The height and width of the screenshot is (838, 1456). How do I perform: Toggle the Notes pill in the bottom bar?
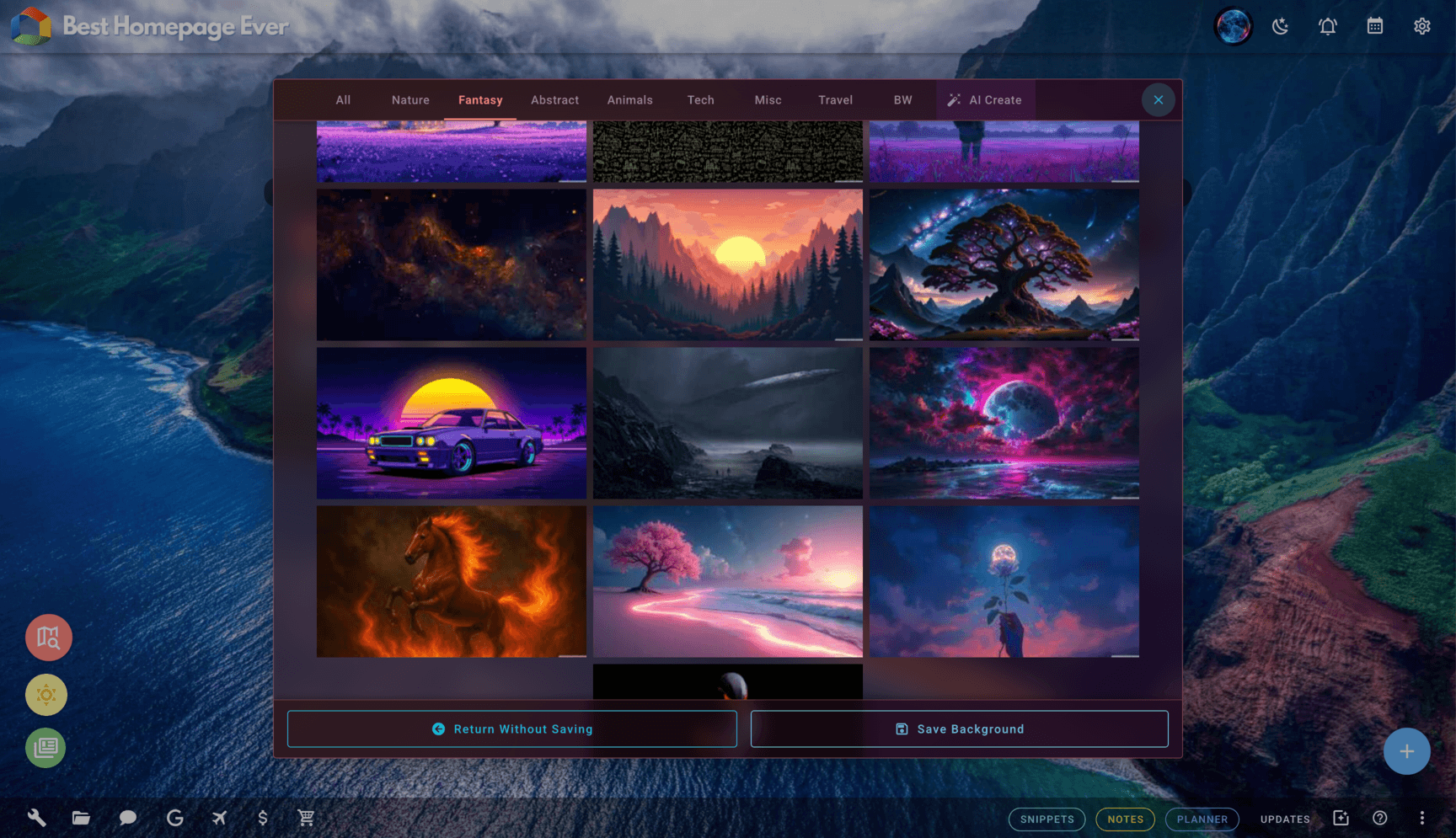(1125, 819)
